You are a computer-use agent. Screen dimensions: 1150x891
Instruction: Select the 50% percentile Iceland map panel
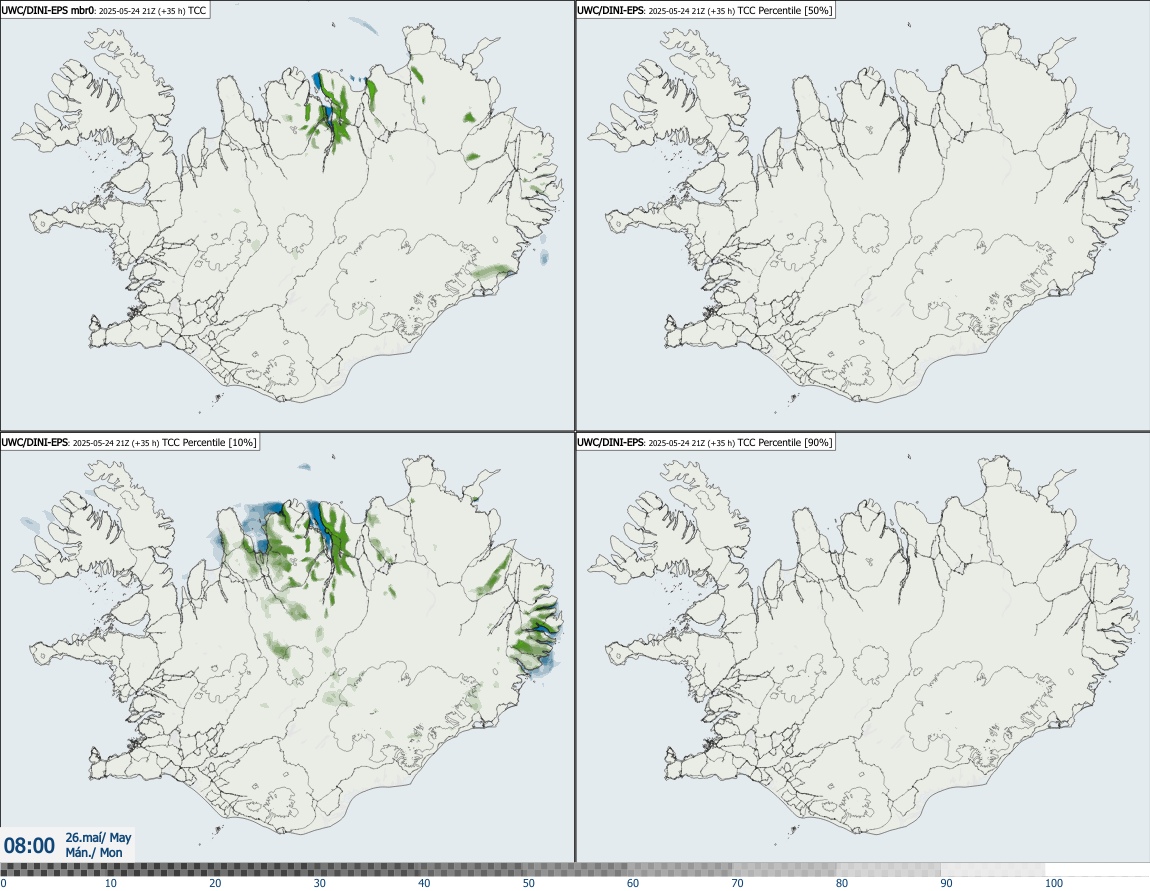click(x=862, y=216)
